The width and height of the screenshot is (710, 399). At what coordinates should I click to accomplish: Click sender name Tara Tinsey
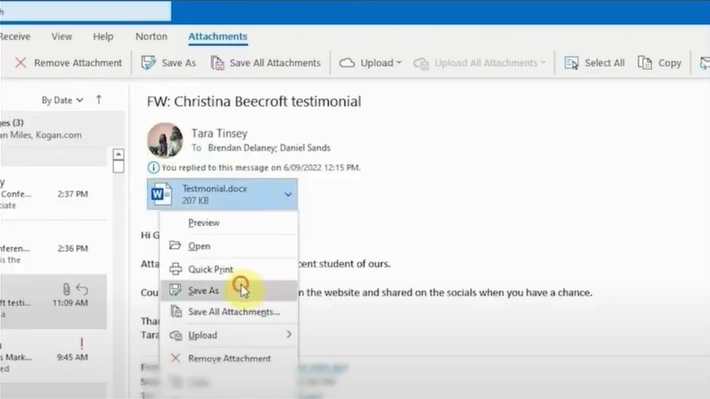point(219,133)
